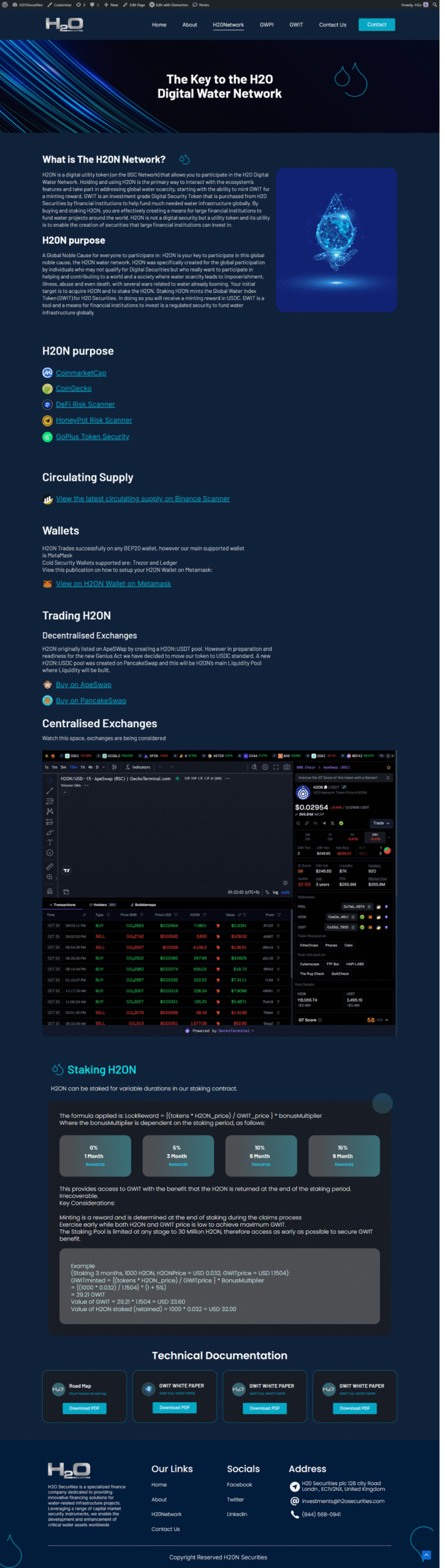Image resolution: width=445 pixels, height=1568 pixels.
Task: Toggle auto scale on the chart
Action: pos(285,892)
